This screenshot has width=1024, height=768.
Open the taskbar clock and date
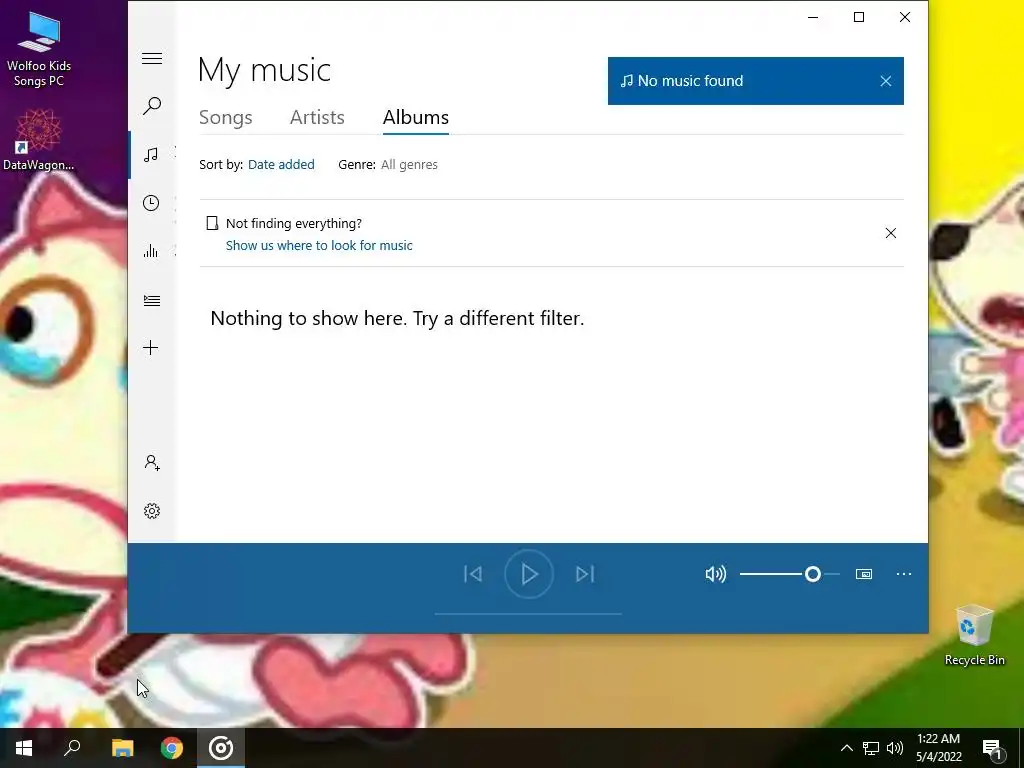click(x=938, y=748)
